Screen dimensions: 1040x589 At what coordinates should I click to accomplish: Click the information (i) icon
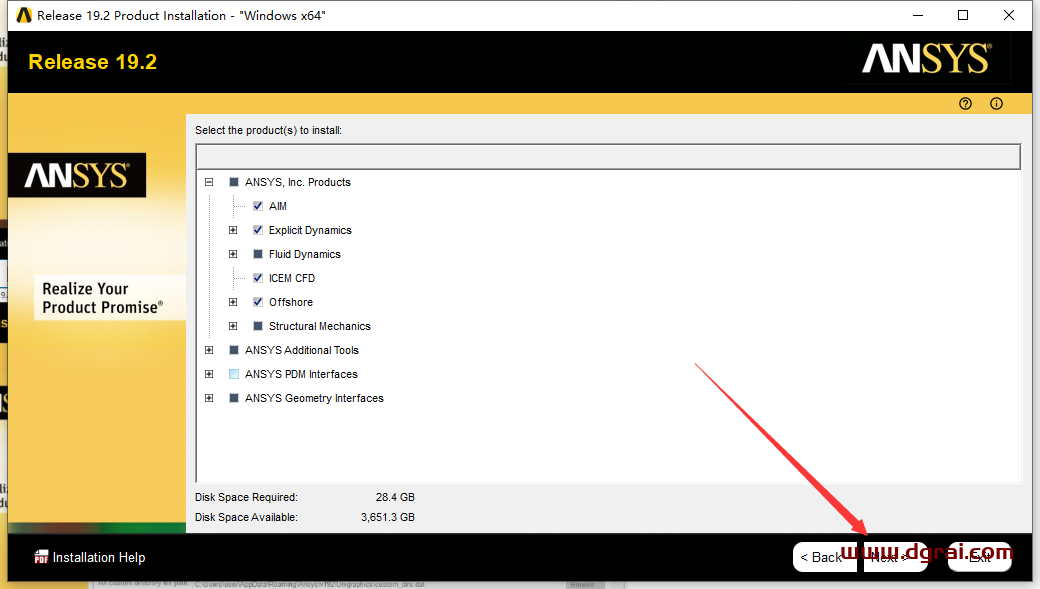click(x=996, y=103)
